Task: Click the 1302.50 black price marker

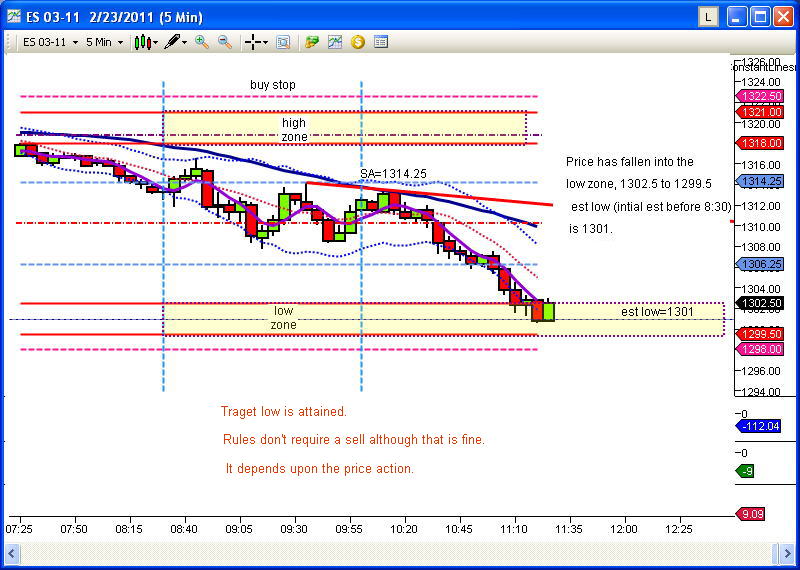Action: coord(759,304)
